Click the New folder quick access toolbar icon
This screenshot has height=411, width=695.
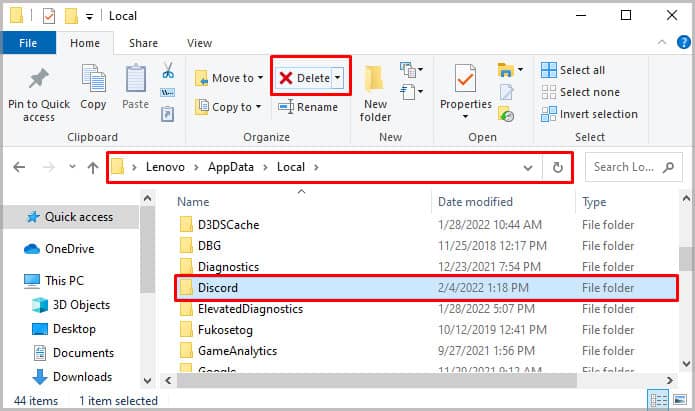coord(71,16)
